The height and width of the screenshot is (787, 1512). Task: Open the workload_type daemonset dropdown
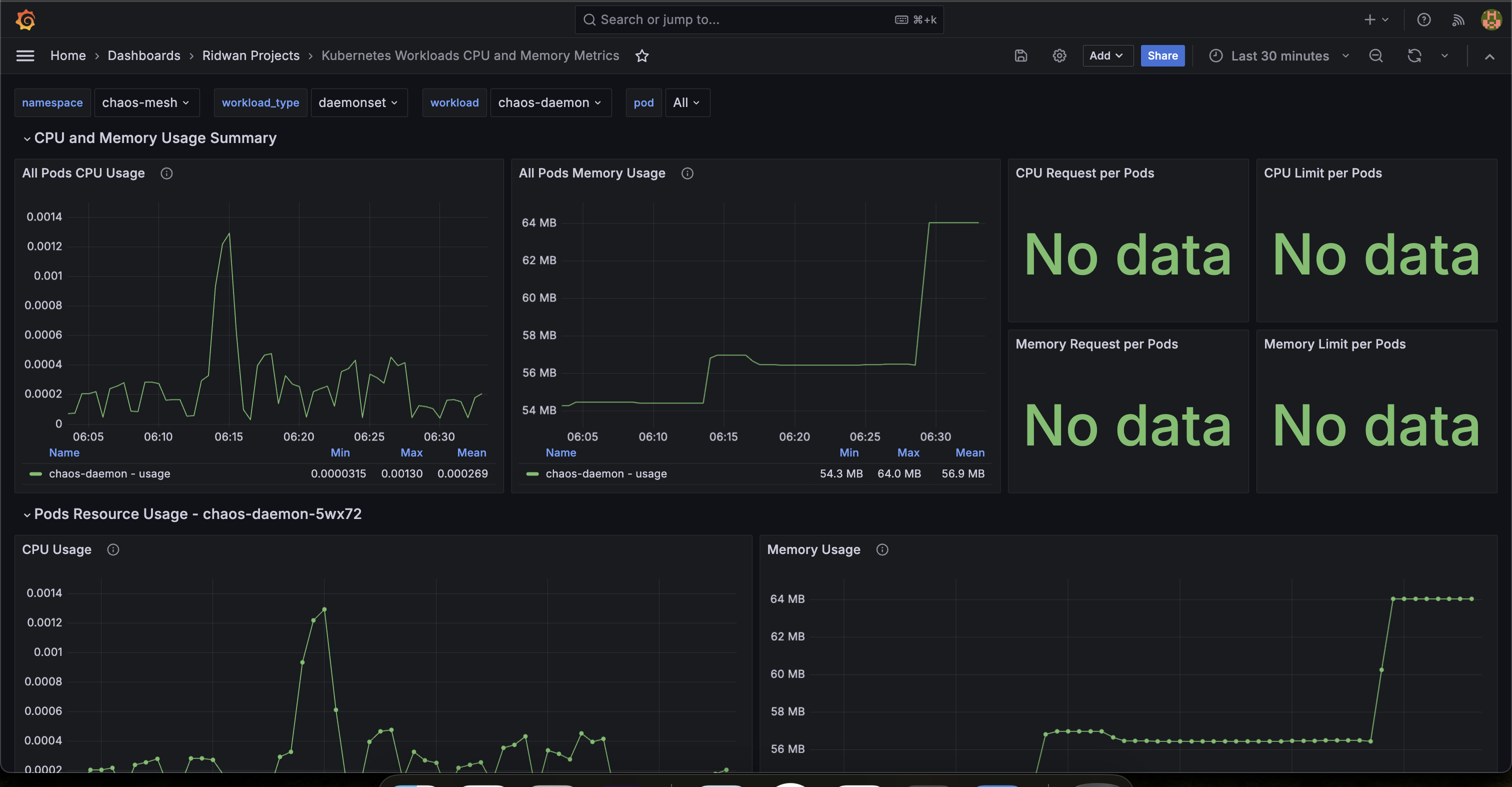[358, 102]
